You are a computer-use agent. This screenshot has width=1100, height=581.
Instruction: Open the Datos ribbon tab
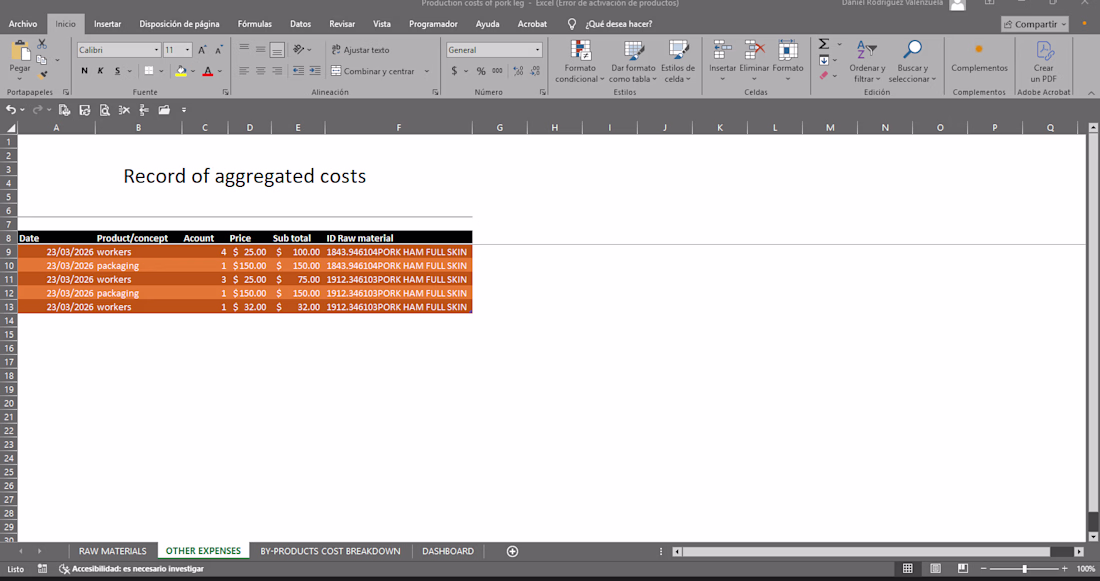pyautogui.click(x=300, y=24)
